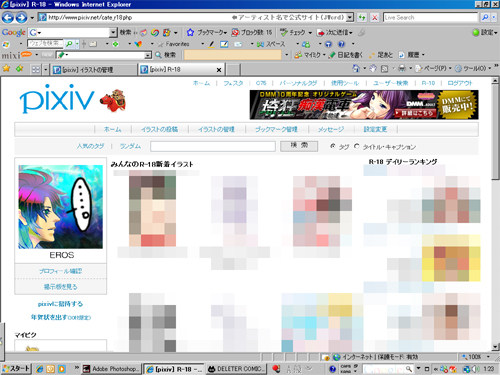Screen dimensions: 500x375
Task: Click the red Stop loading icon
Action: (x=375, y=17)
